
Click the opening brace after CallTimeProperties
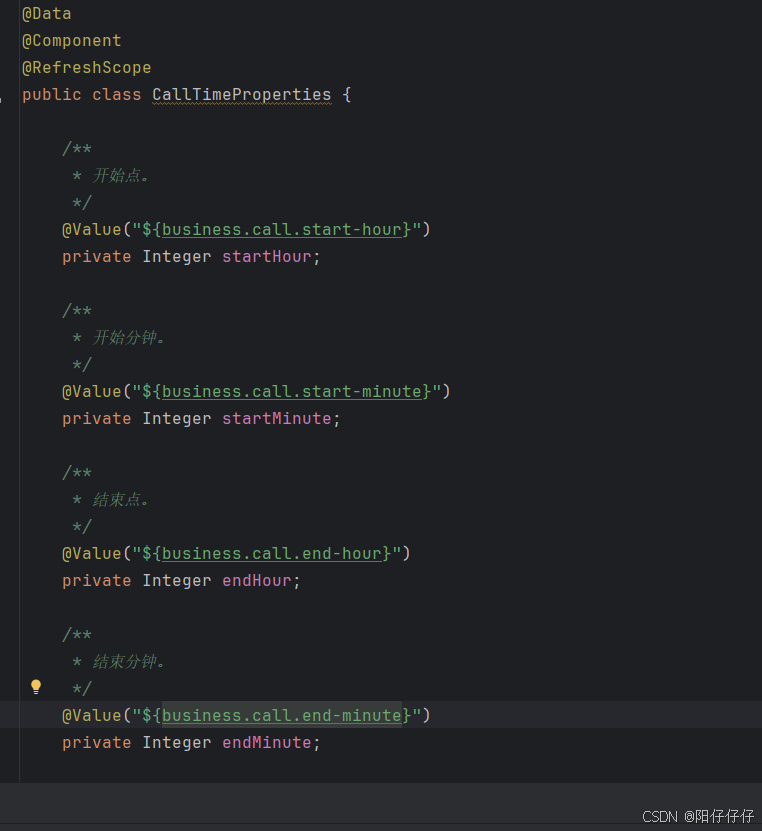[347, 95]
